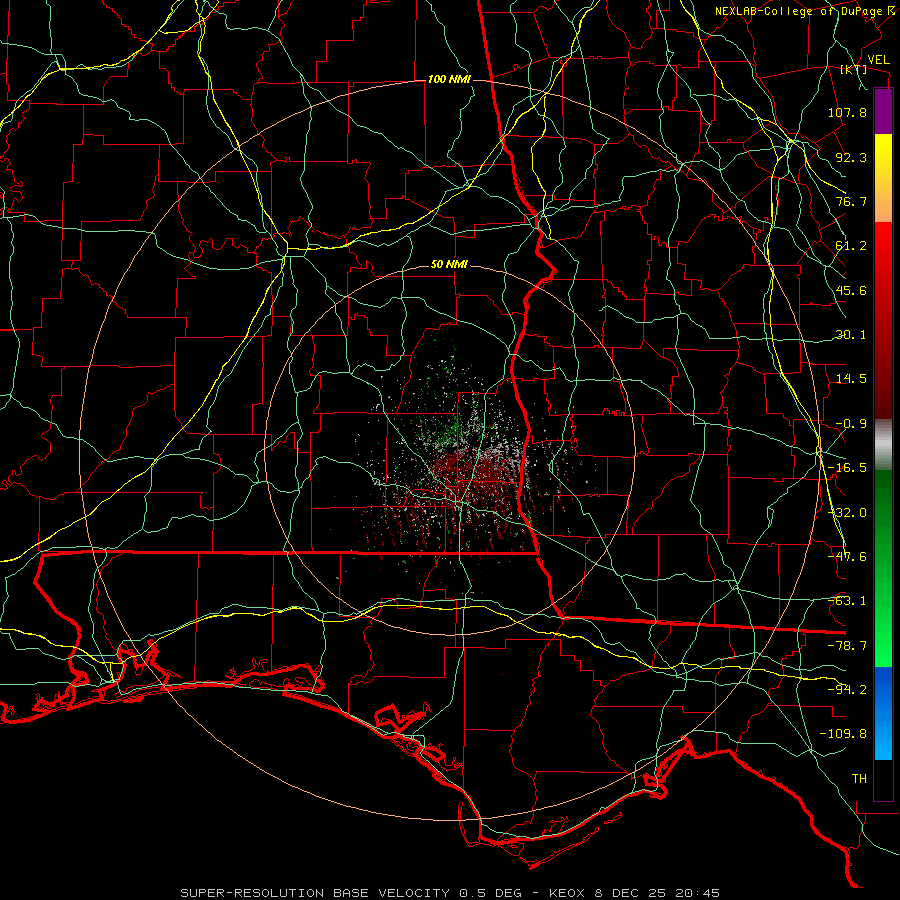Click the blue segment of the color bar
Screen dimensions: 900x900
(x=883, y=713)
